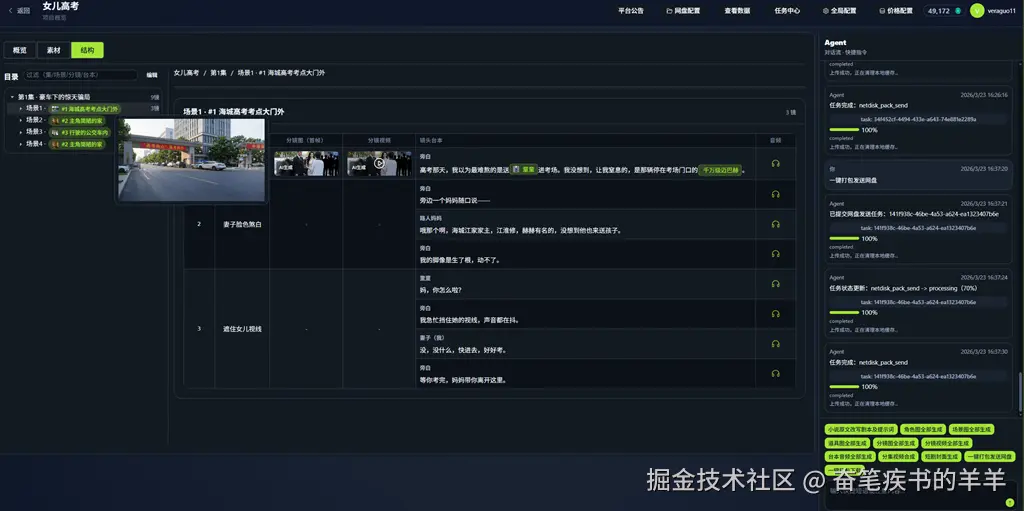Image resolution: width=1024 pixels, height=511 pixels.
Task: Play audio for line 我的脚像是生了根
Action: tap(775, 254)
